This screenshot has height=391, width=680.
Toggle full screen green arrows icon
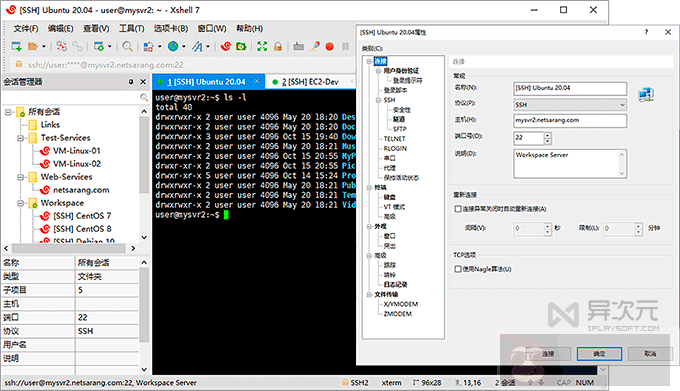[x=262, y=46]
